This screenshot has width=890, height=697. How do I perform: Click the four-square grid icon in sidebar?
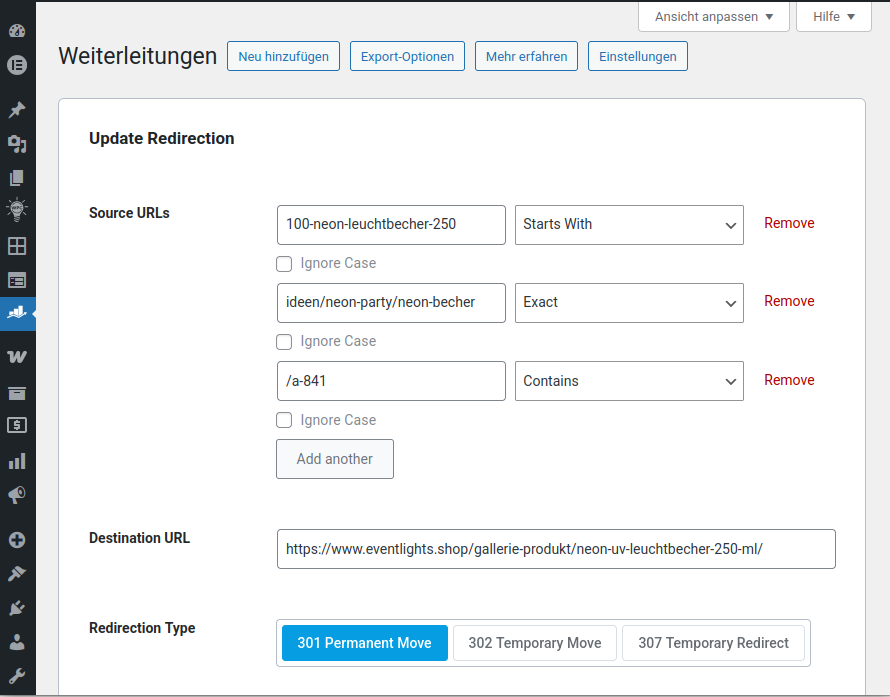coord(17,246)
